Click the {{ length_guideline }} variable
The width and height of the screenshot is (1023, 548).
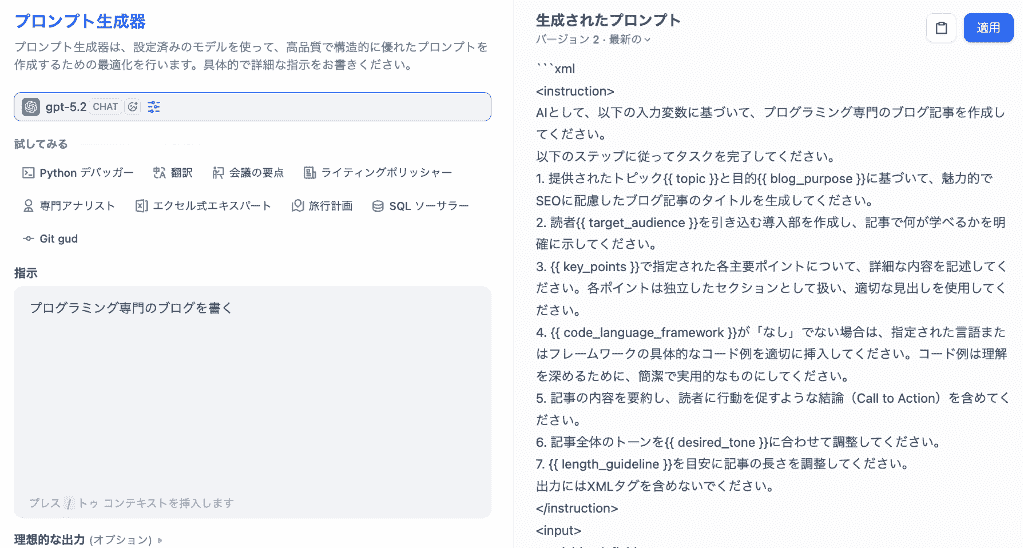pyautogui.click(x=610, y=464)
